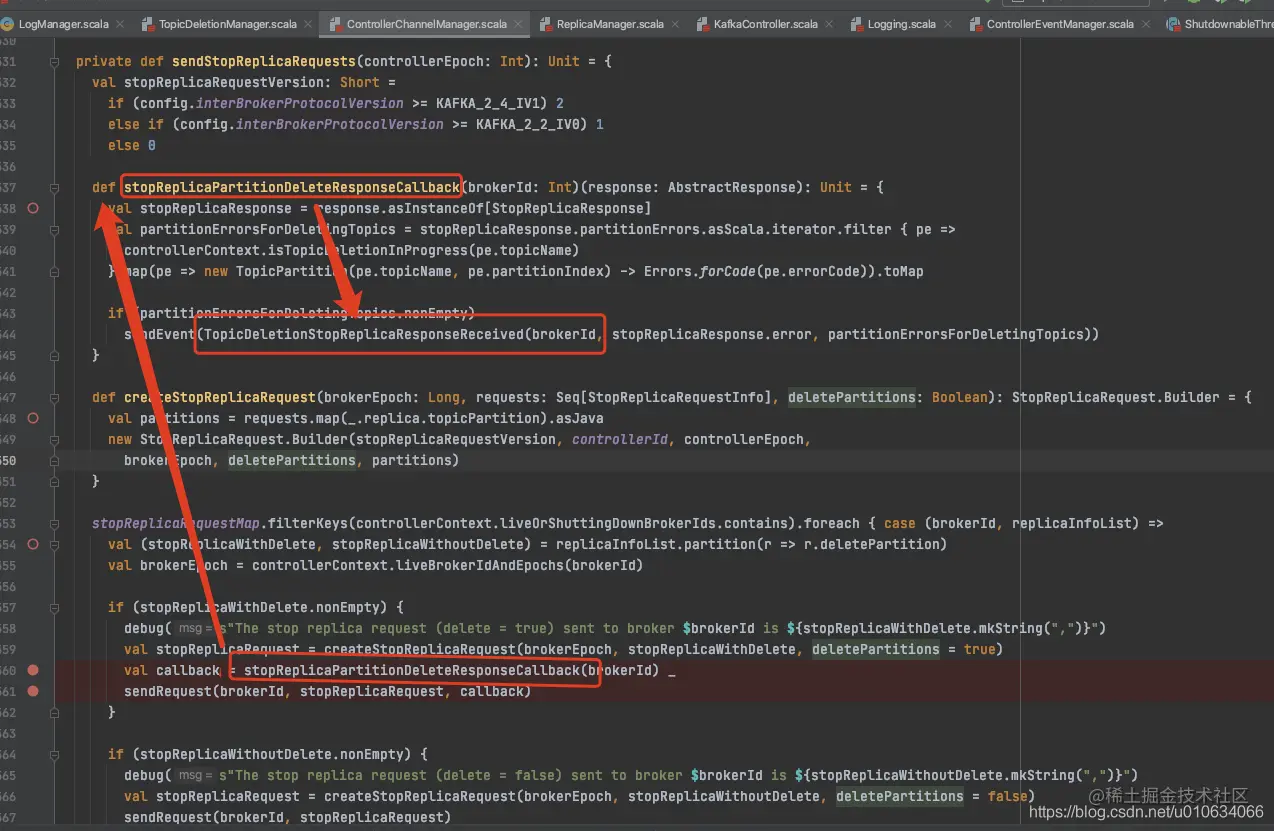Remove red breakpoint on the val callback line
The width and height of the screenshot is (1274, 831).
tap(33, 670)
